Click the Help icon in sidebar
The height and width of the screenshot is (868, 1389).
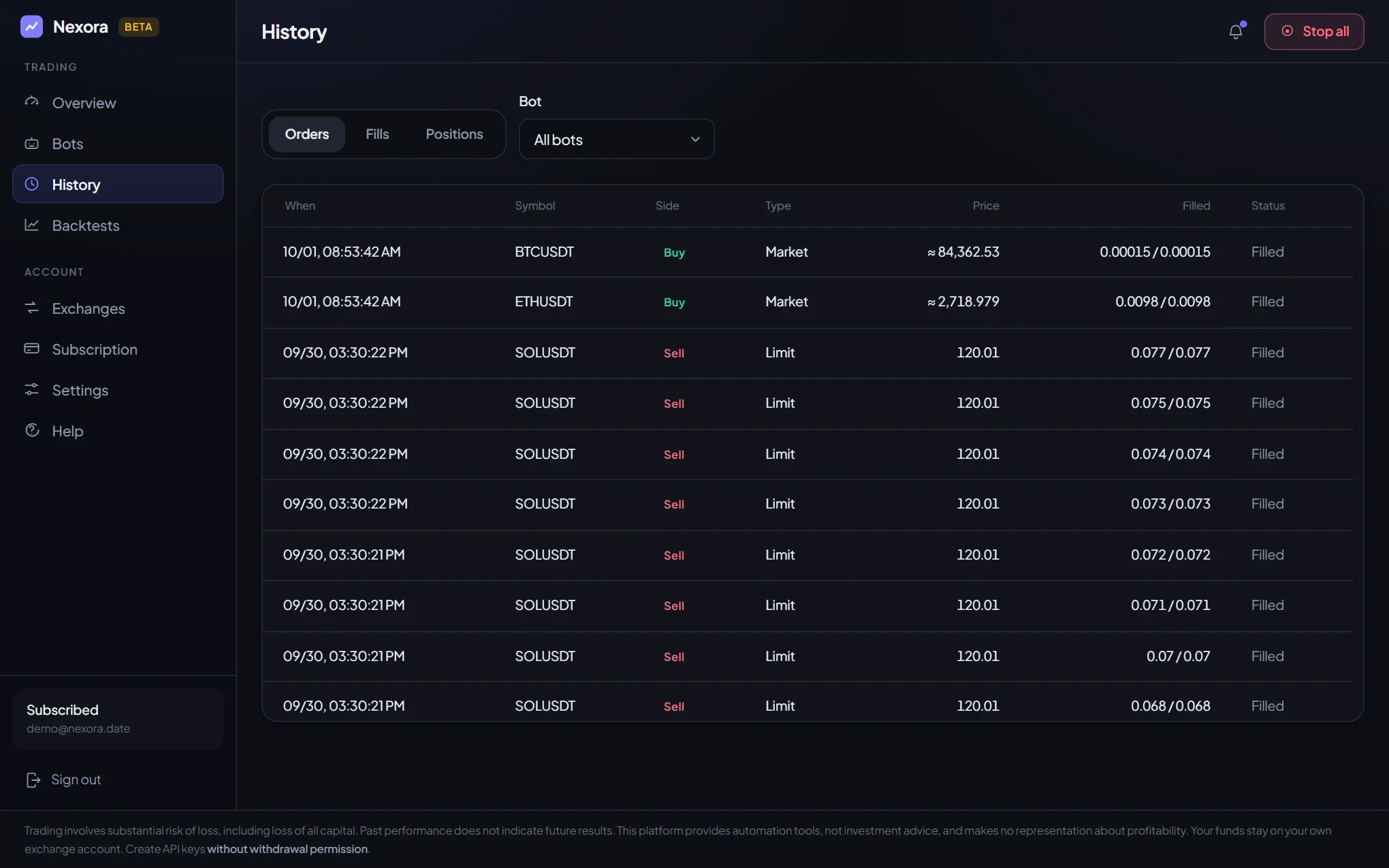32,430
